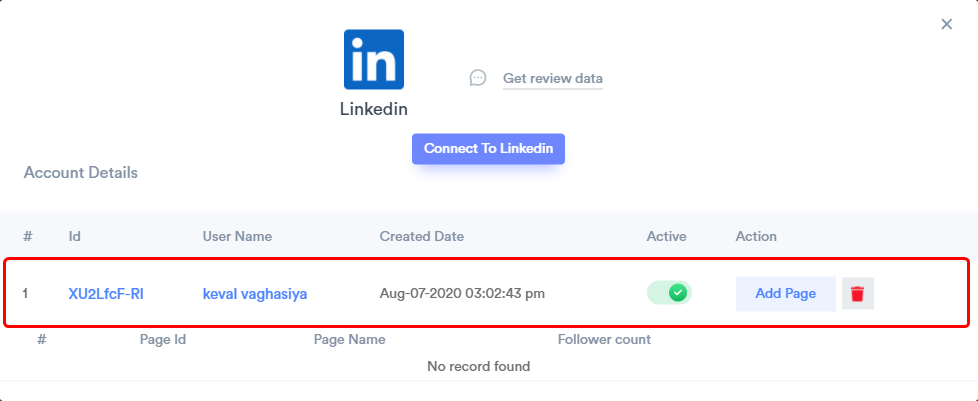
Task: Select the Page Name column header
Action: [349, 339]
